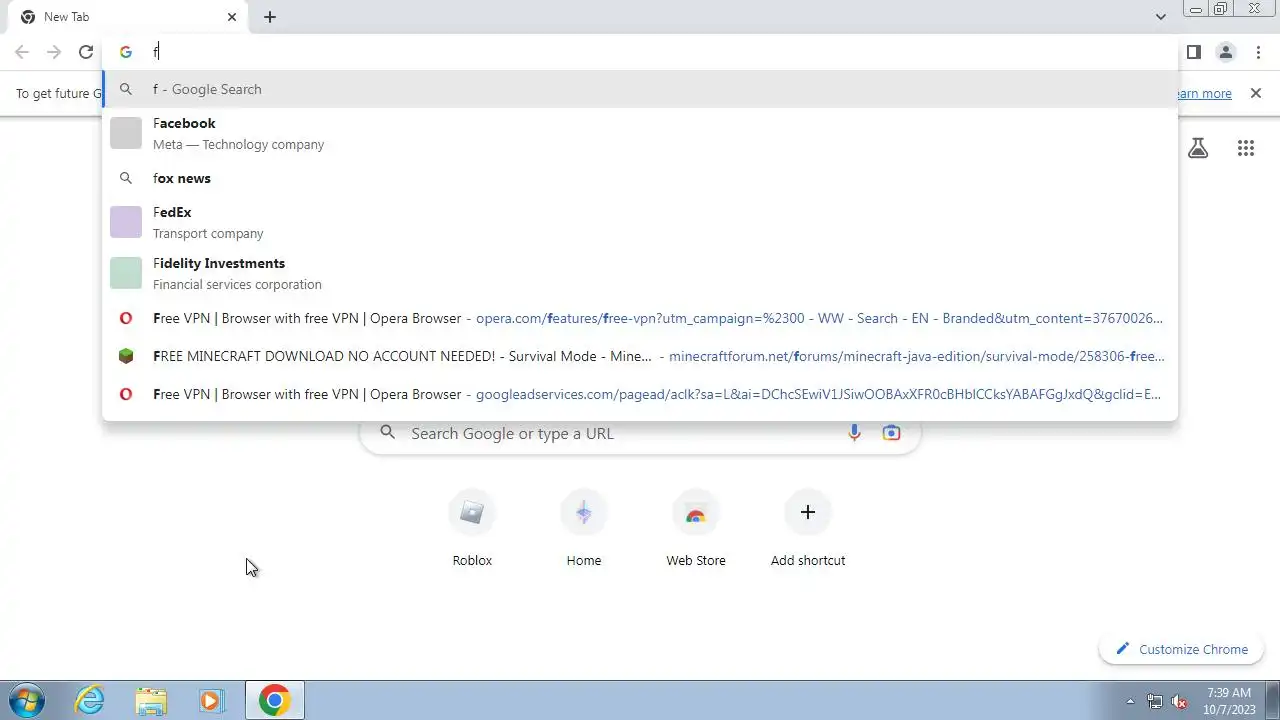Click the Learn more link
Image resolution: width=1280 pixels, height=720 pixels.
click(x=1204, y=93)
